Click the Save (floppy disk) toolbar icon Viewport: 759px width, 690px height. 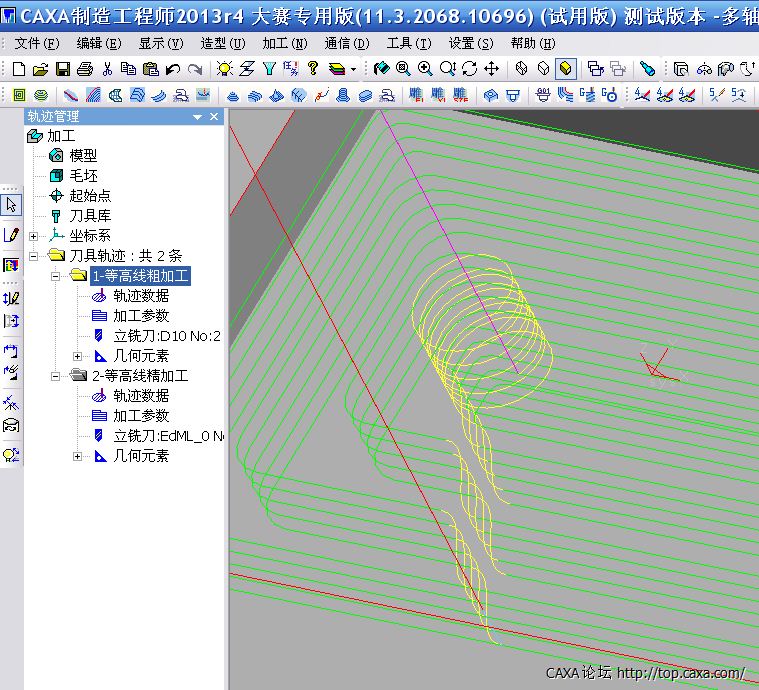(62, 69)
